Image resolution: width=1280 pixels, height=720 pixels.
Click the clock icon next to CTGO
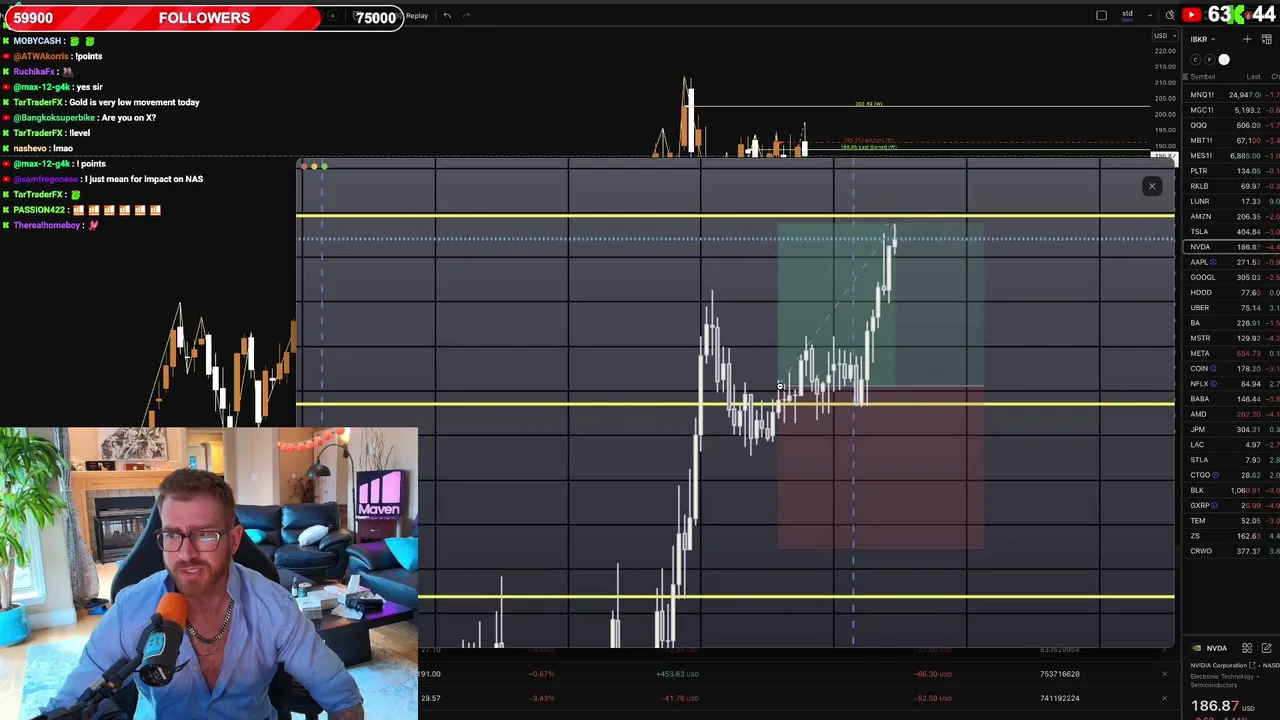point(1216,475)
